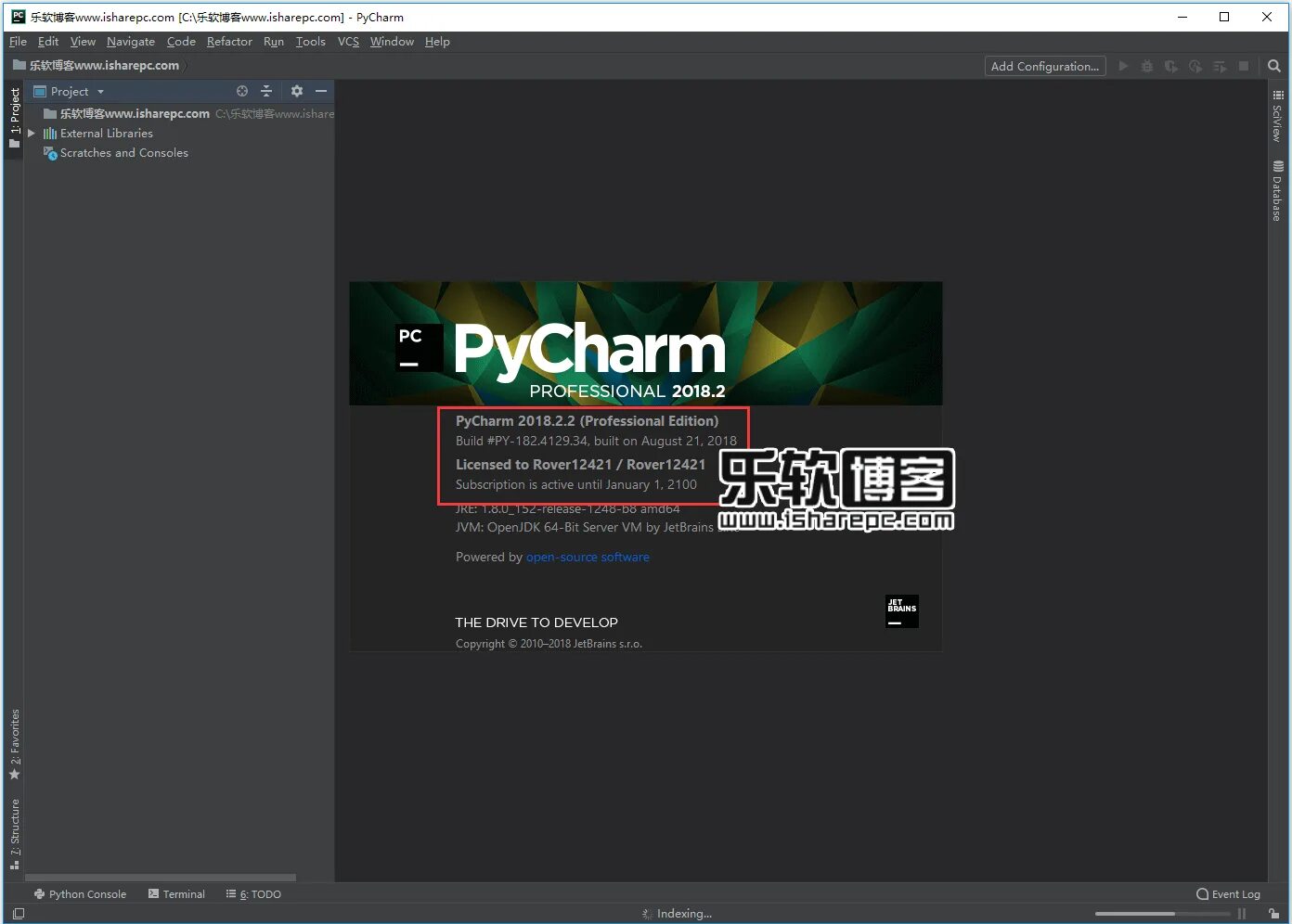Image resolution: width=1292 pixels, height=924 pixels.
Task: Click the concurrency diagram run icon
Action: [1220, 67]
